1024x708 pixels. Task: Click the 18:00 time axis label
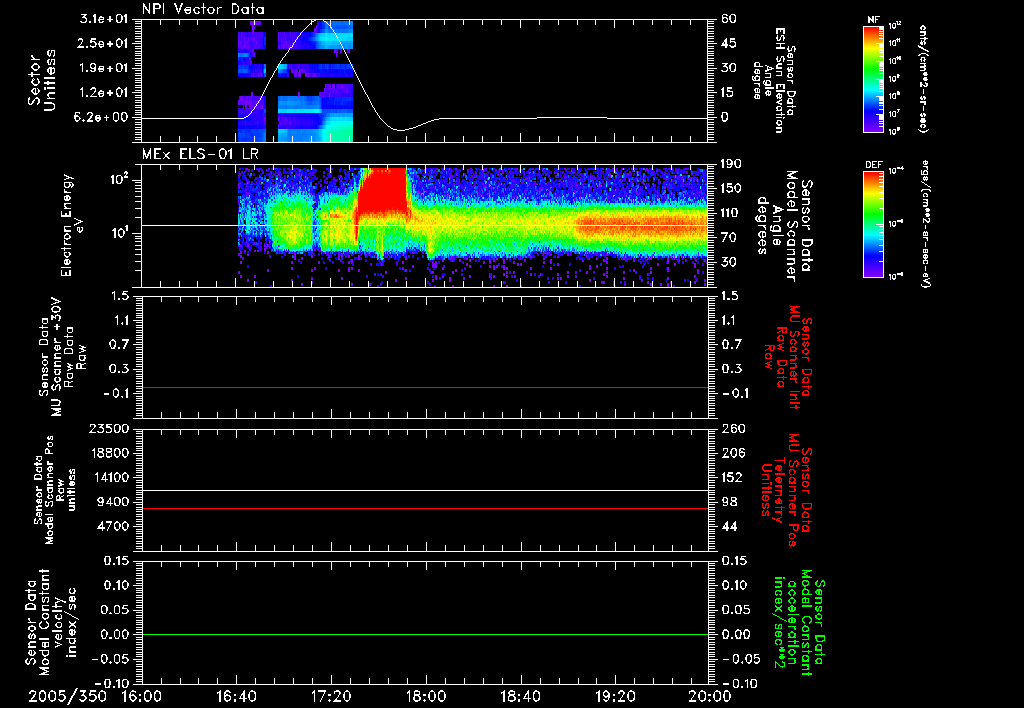coord(426,697)
